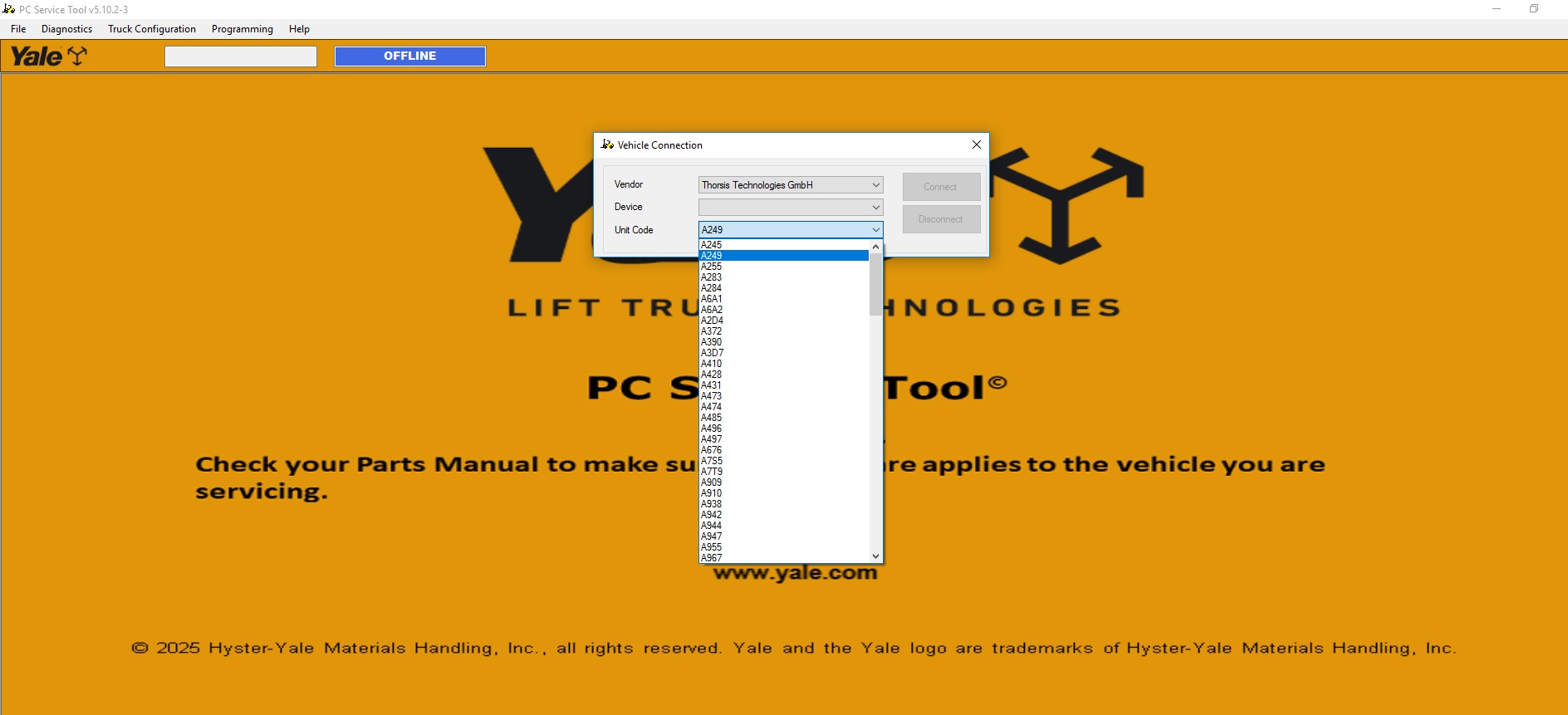The image size is (1568, 715).
Task: Select unit code A676
Action: (x=784, y=450)
